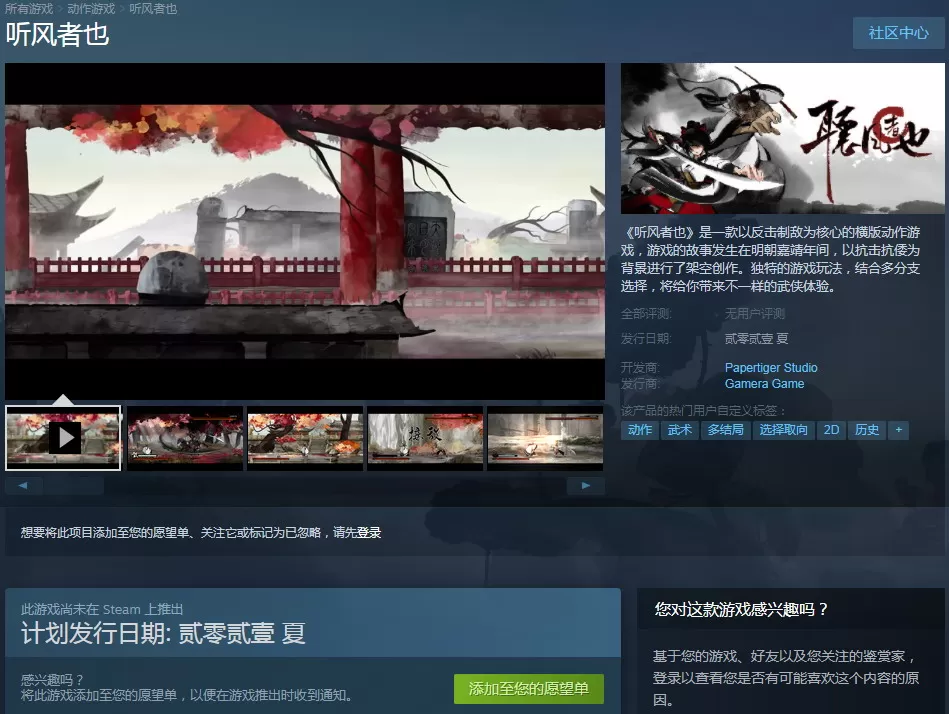Play the main trailer video

click(x=304, y=231)
